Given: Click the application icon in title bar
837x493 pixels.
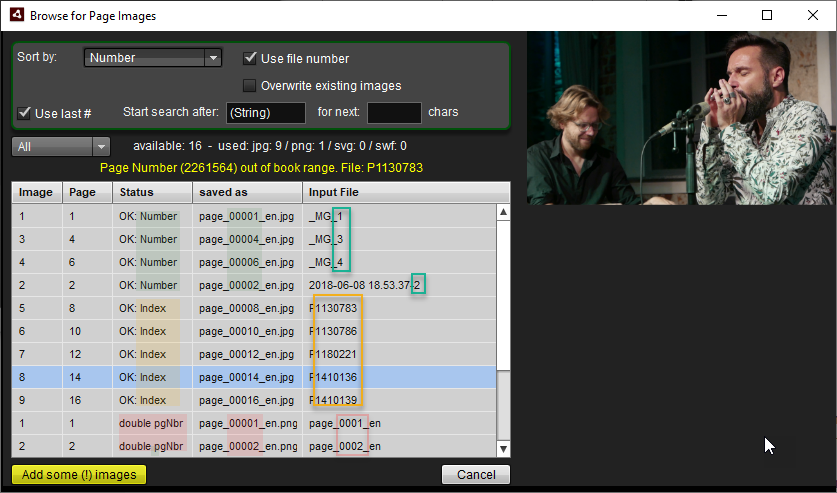Looking at the screenshot, I should [x=17, y=15].
